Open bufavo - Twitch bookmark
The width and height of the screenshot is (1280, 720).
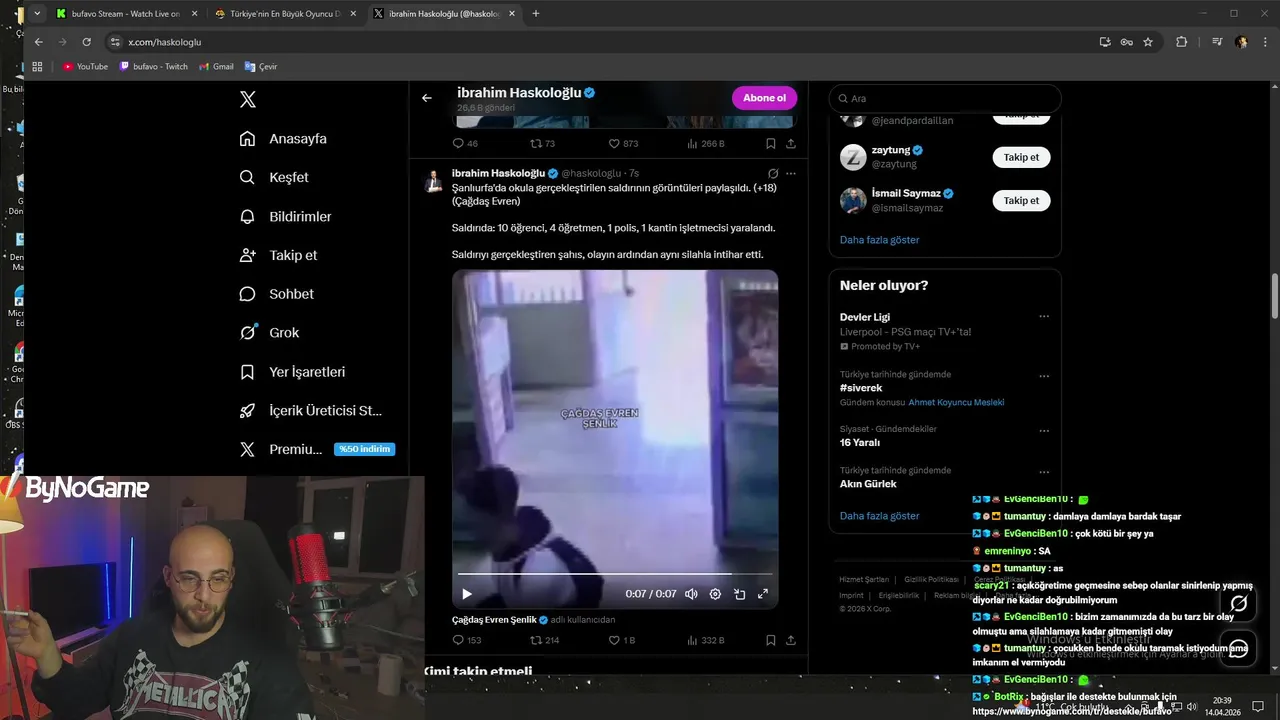tap(153, 67)
